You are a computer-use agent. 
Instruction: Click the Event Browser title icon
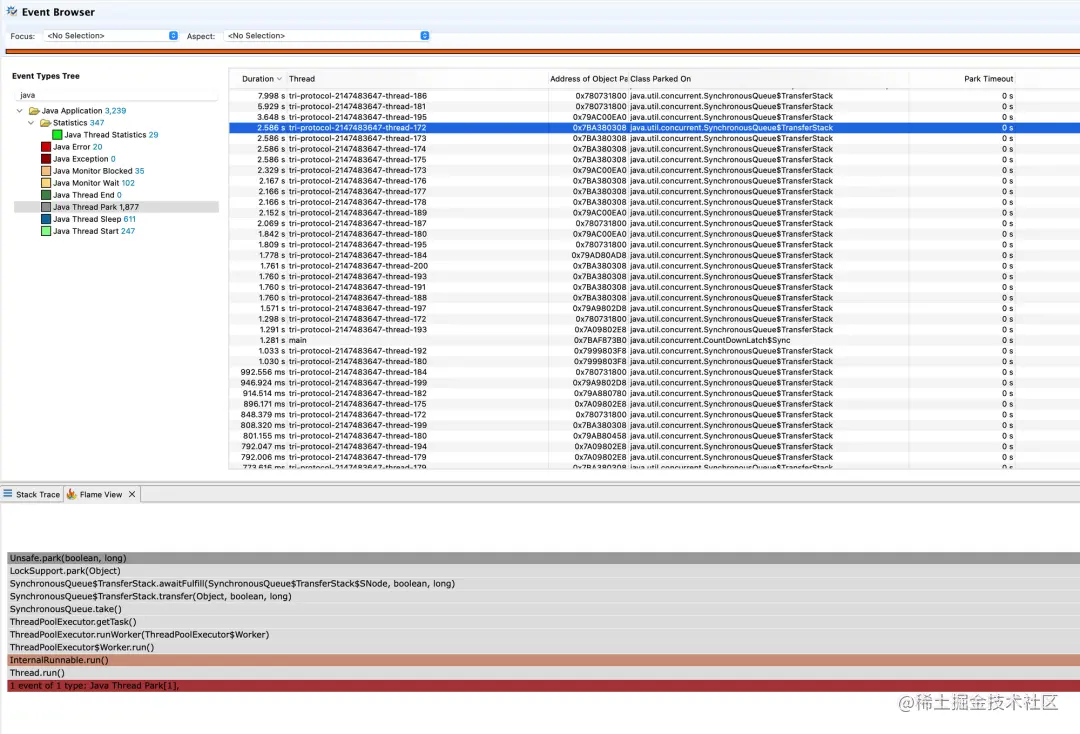[x=12, y=11]
